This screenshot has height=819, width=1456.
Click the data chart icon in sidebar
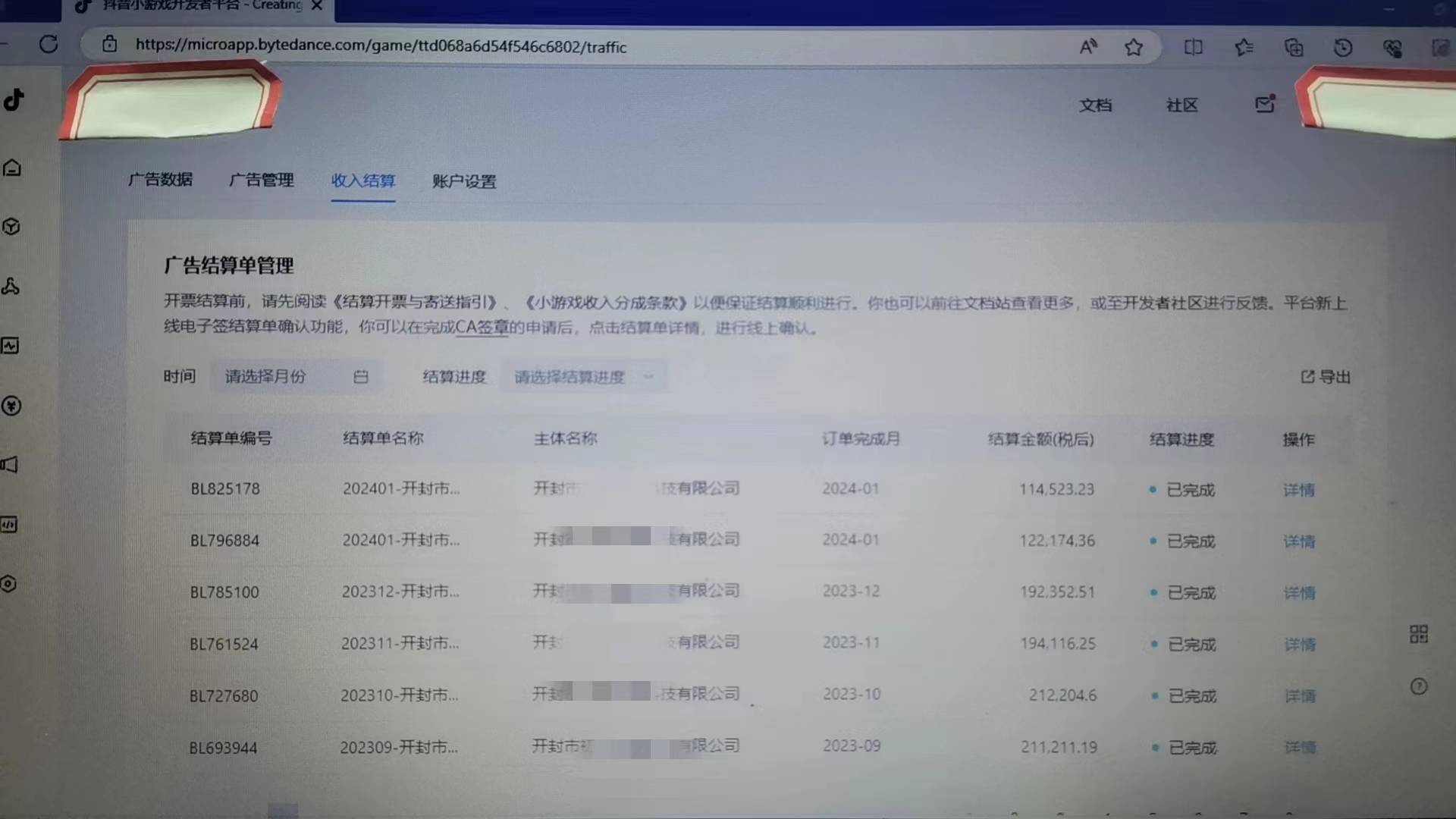pos(10,346)
